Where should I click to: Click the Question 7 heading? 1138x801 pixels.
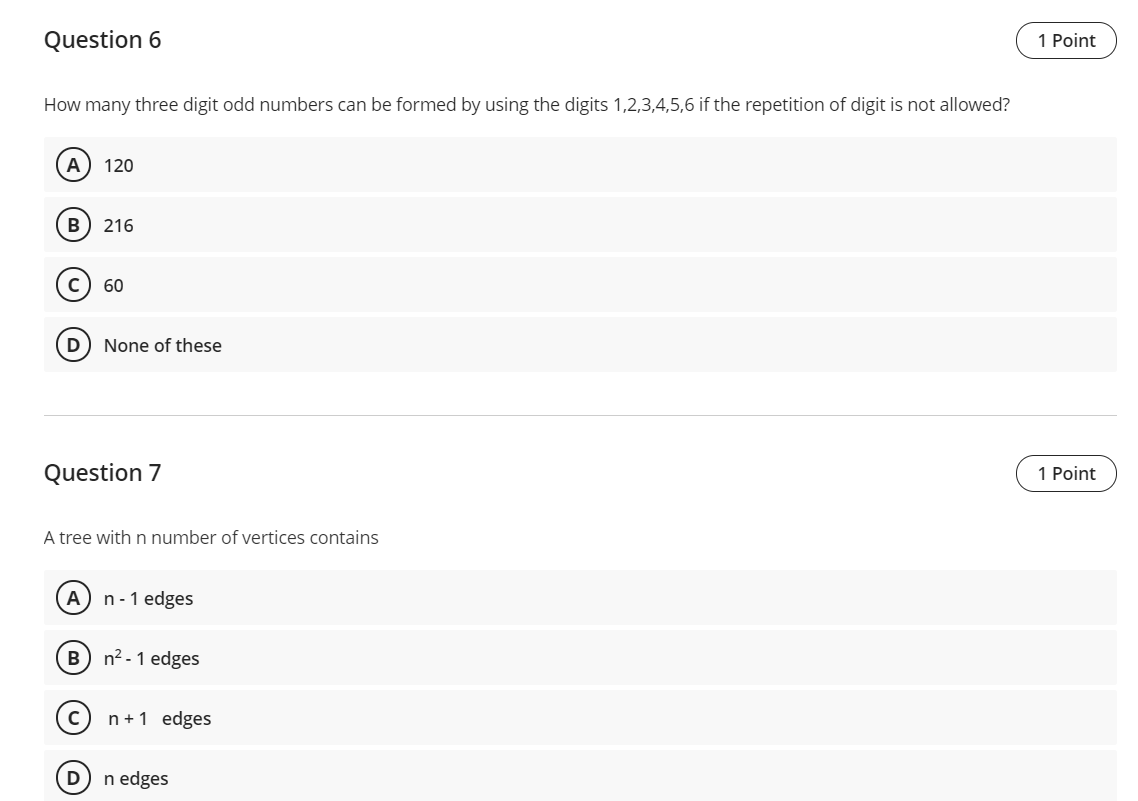(x=103, y=473)
